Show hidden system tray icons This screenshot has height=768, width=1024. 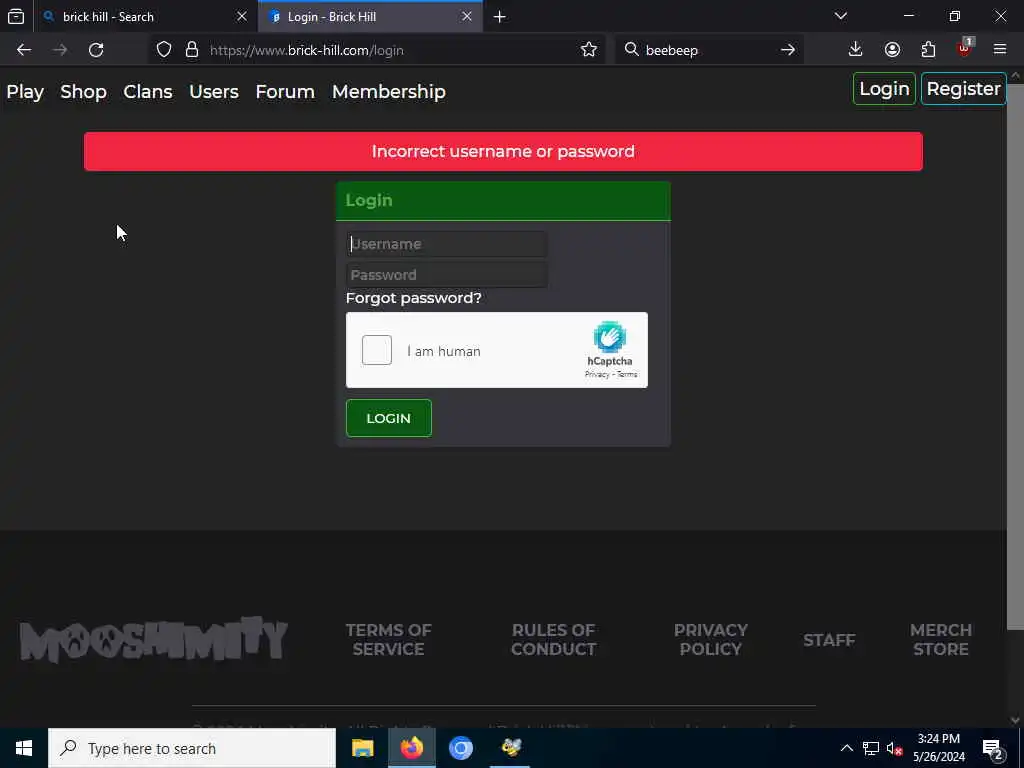point(846,748)
